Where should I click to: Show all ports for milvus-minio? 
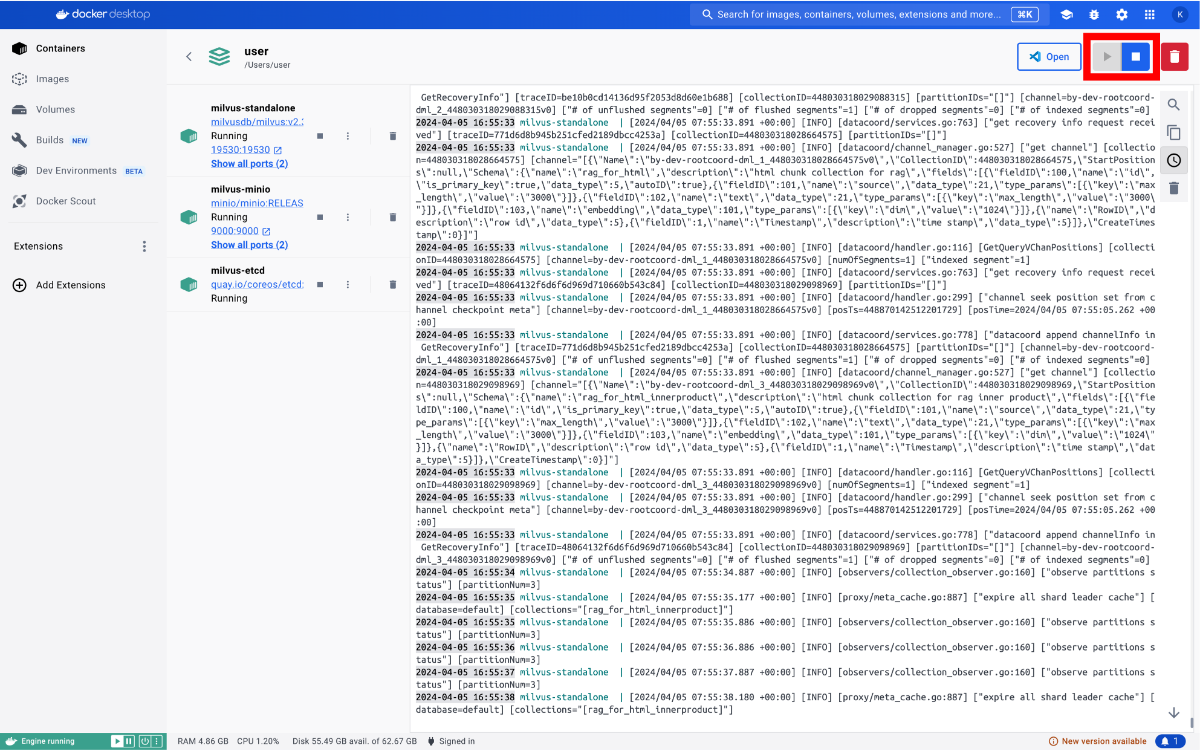coord(249,245)
